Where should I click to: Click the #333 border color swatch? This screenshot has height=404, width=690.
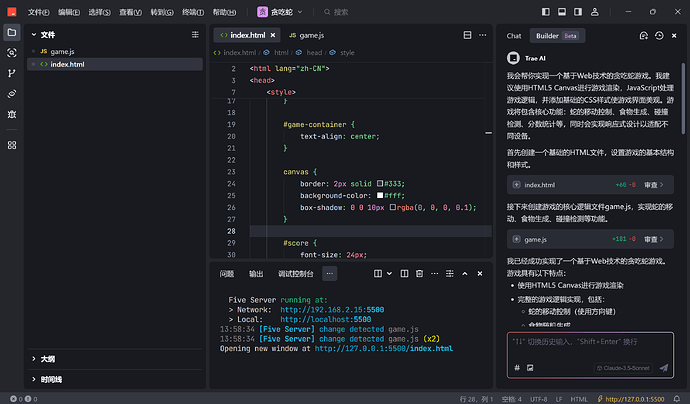tap(380, 184)
